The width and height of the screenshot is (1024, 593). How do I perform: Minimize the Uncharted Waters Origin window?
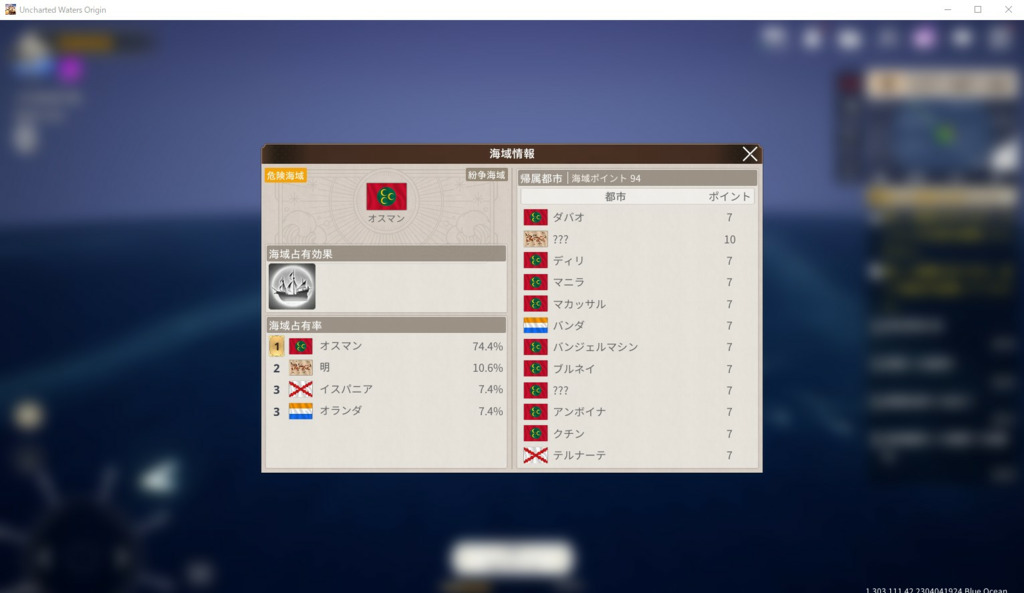948,10
